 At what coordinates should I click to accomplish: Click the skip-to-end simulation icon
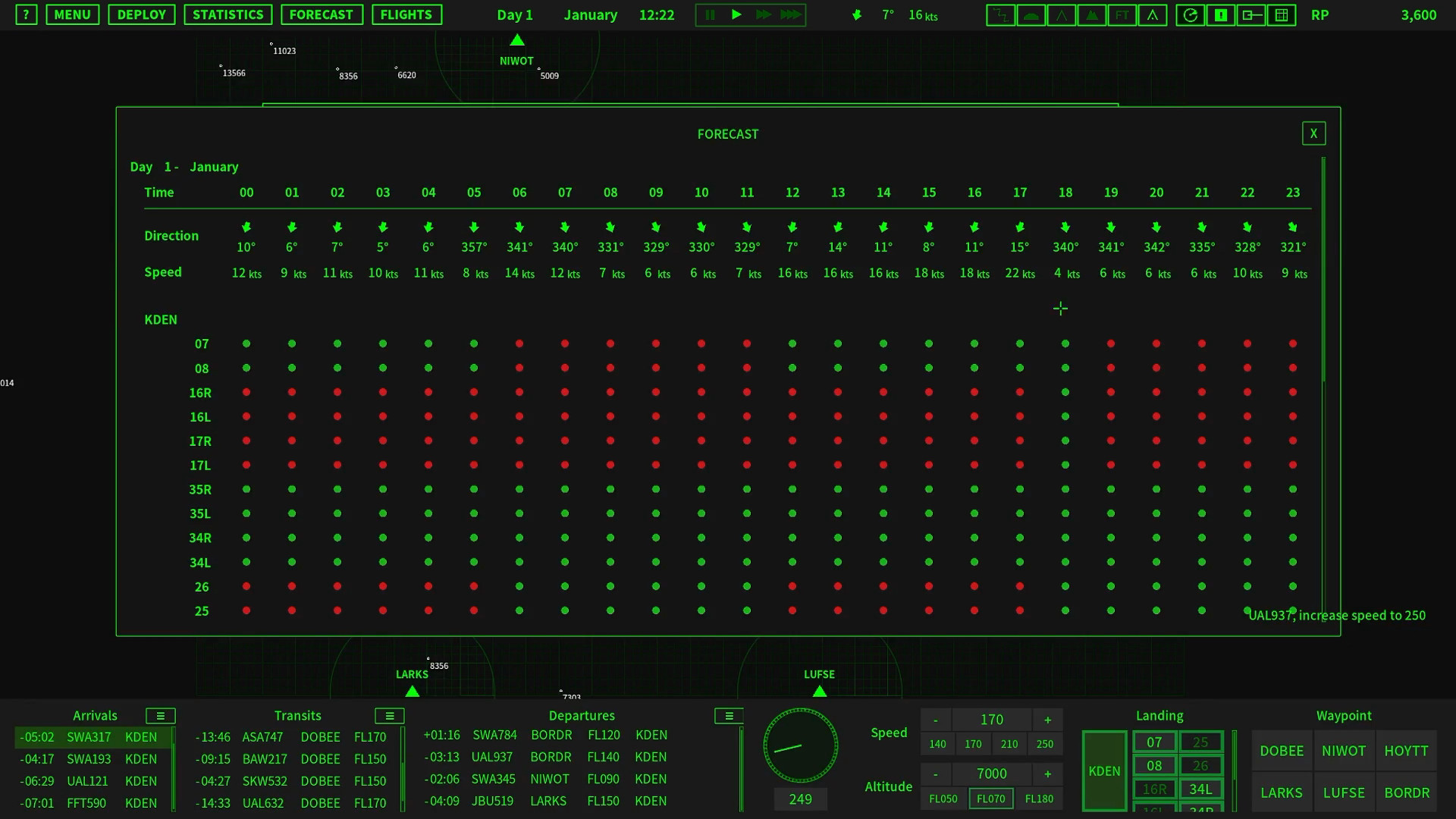790,14
